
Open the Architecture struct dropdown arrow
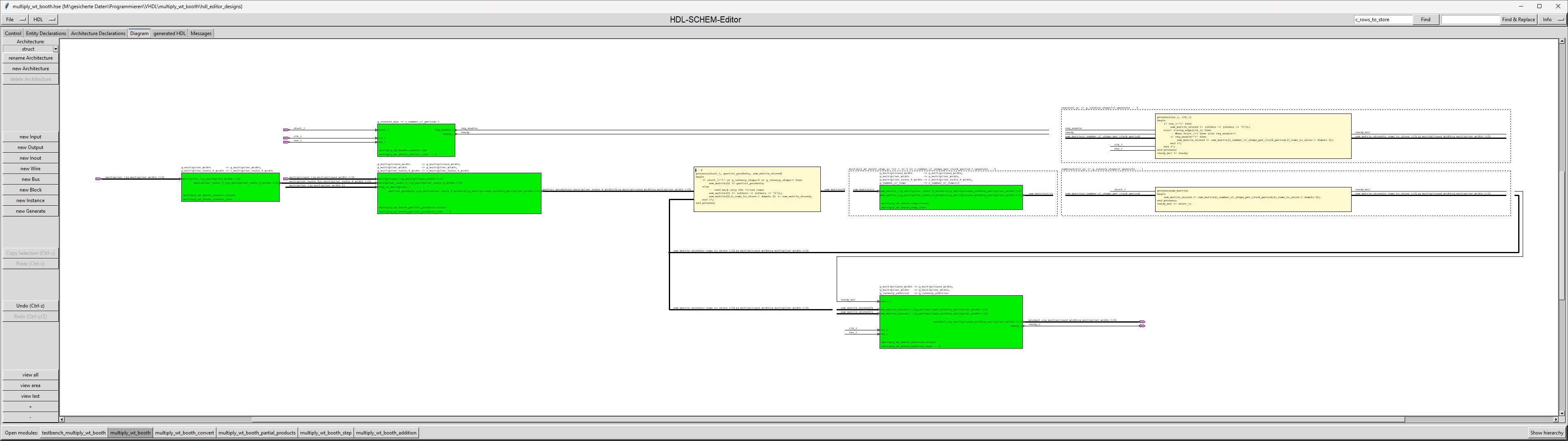(x=56, y=49)
